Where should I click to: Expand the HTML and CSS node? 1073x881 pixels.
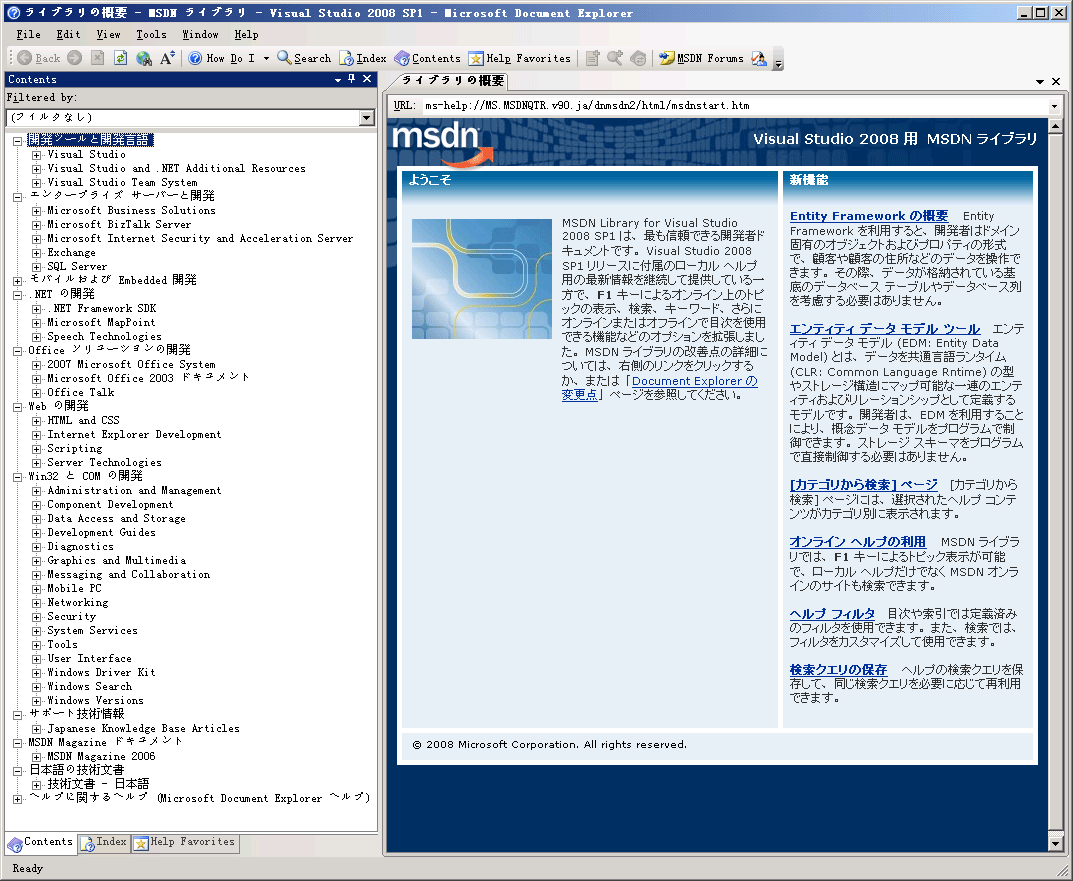(x=36, y=421)
